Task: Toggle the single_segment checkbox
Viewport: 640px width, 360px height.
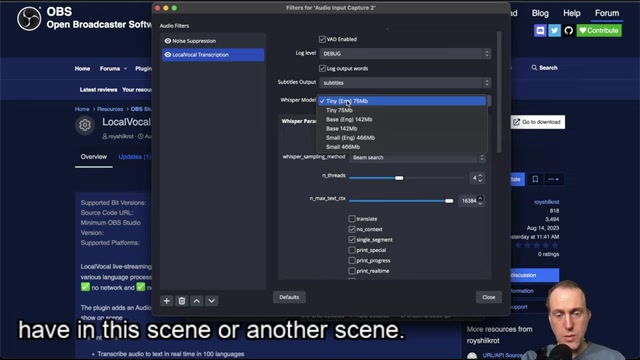Action: (x=352, y=240)
